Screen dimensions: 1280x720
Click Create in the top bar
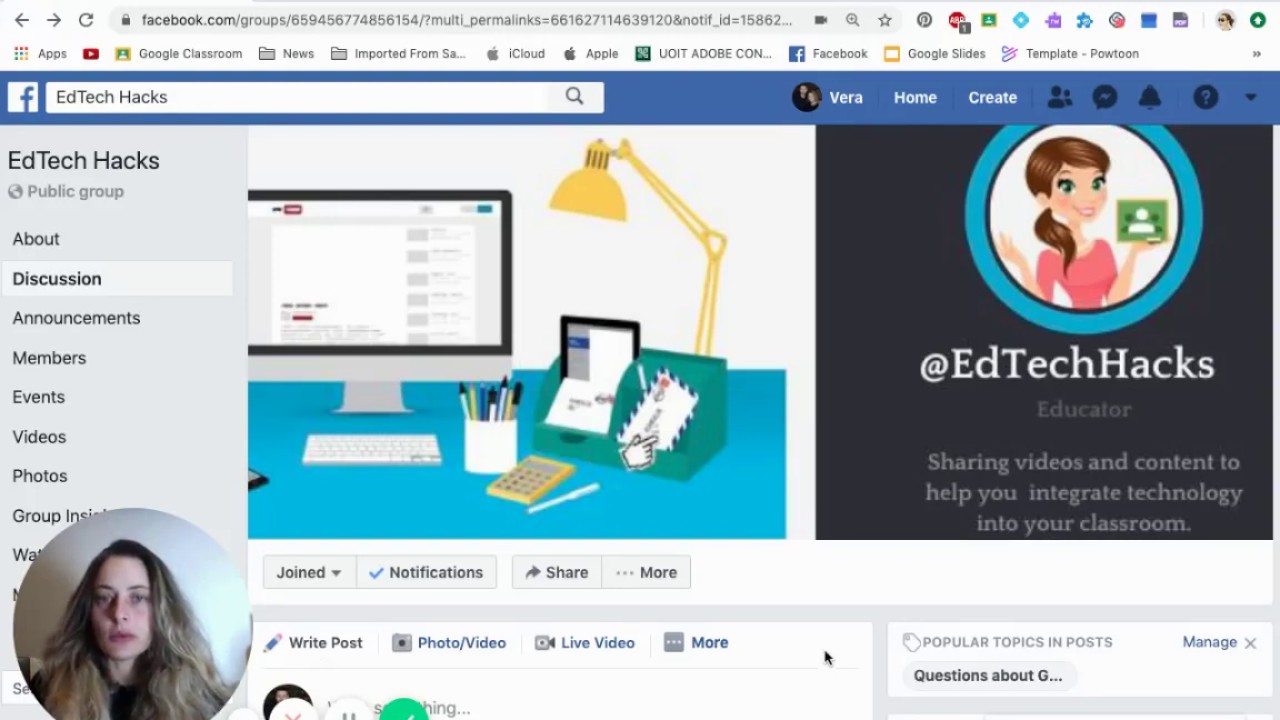(992, 97)
